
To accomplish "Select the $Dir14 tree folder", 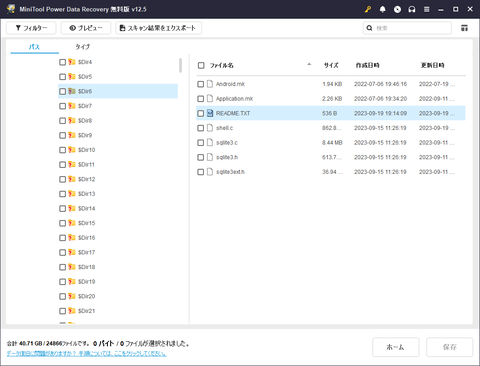I will 86,208.
